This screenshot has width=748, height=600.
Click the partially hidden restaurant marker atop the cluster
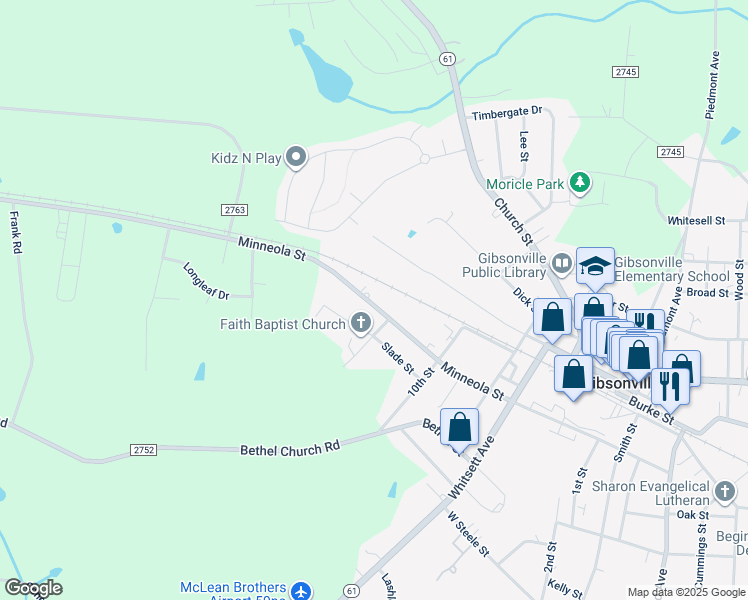[645, 319]
